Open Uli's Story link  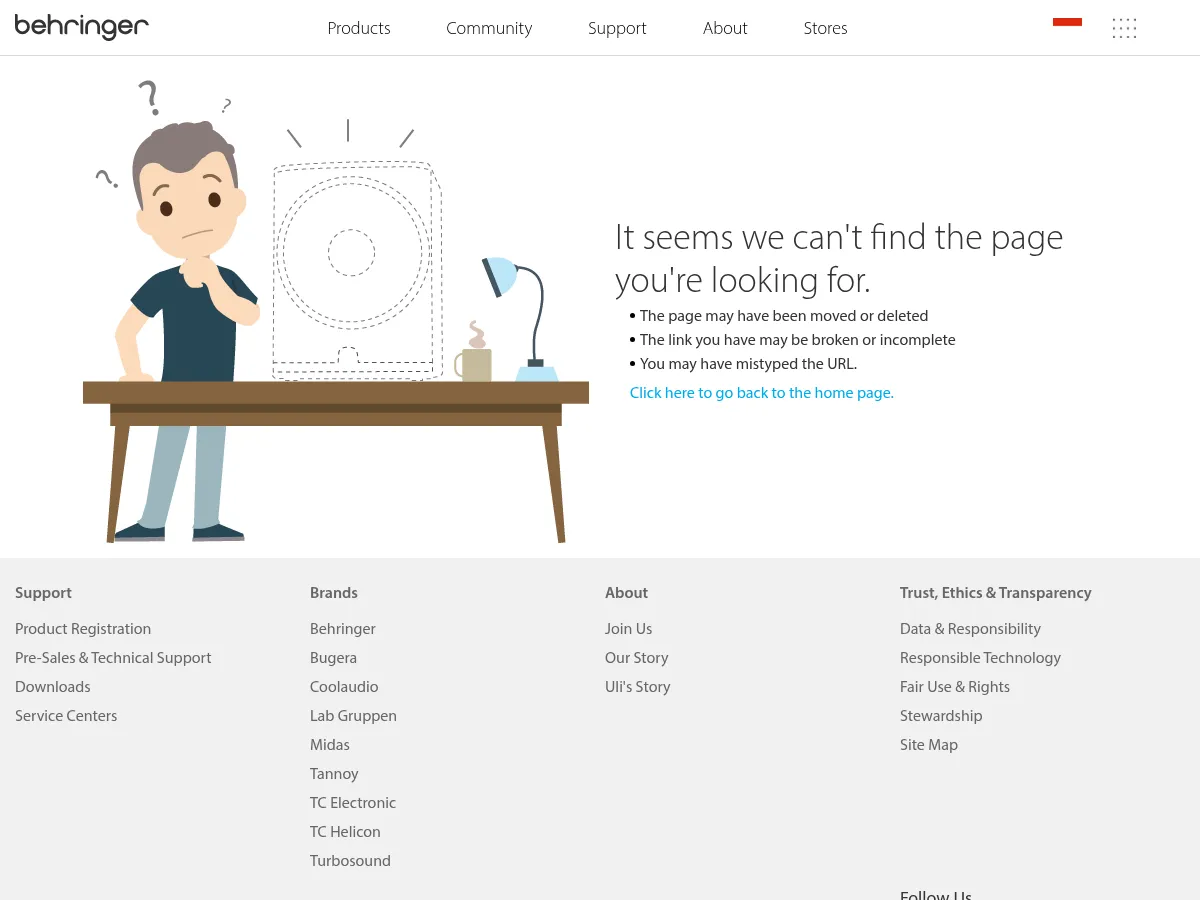pyautogui.click(x=637, y=687)
